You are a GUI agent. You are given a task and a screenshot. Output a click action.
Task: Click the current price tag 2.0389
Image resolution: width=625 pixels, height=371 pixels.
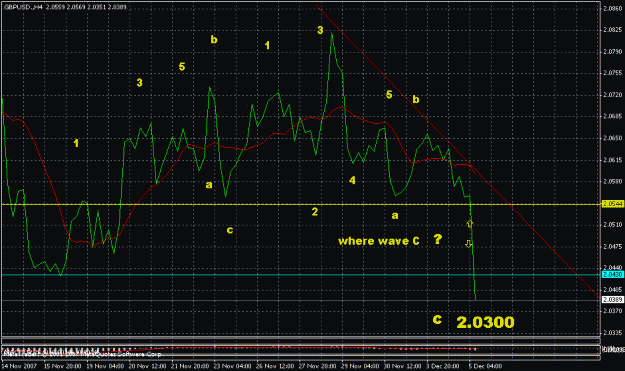click(x=612, y=300)
